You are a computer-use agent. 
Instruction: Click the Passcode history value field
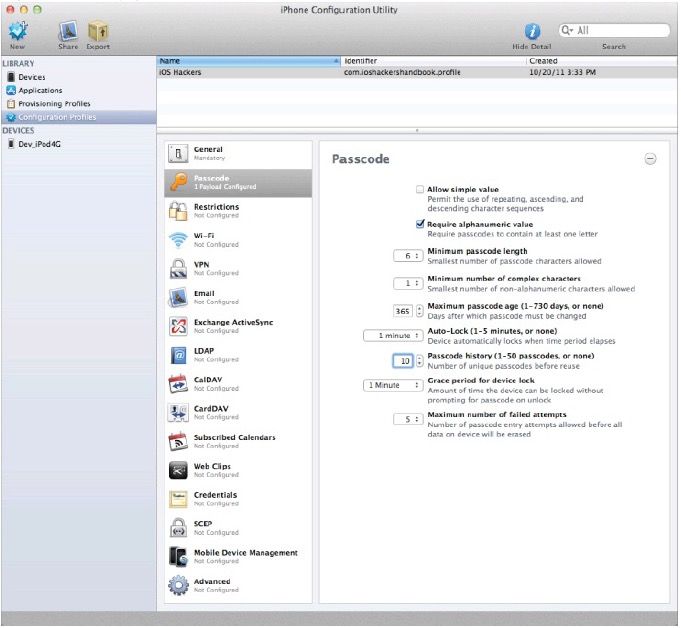[403, 361]
